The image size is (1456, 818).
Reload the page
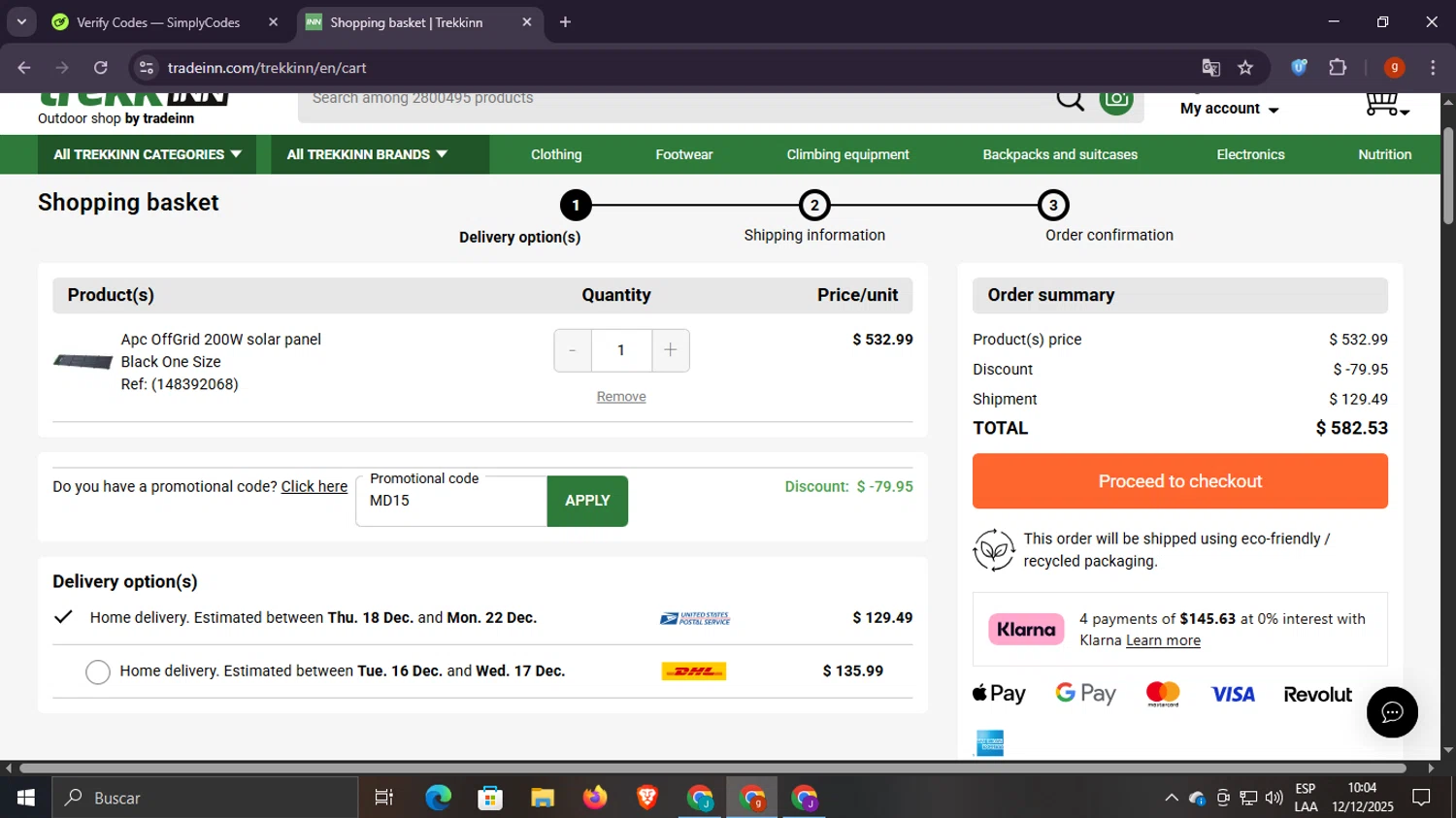pyautogui.click(x=101, y=68)
